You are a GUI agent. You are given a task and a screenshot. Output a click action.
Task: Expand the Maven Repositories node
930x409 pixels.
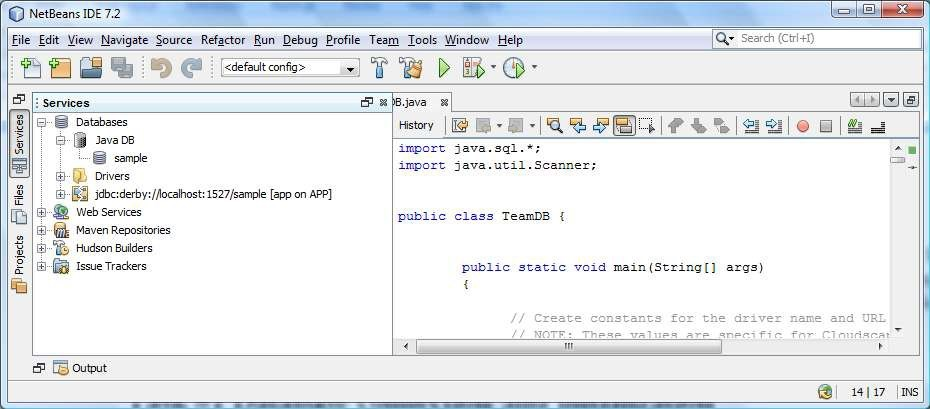(42, 230)
